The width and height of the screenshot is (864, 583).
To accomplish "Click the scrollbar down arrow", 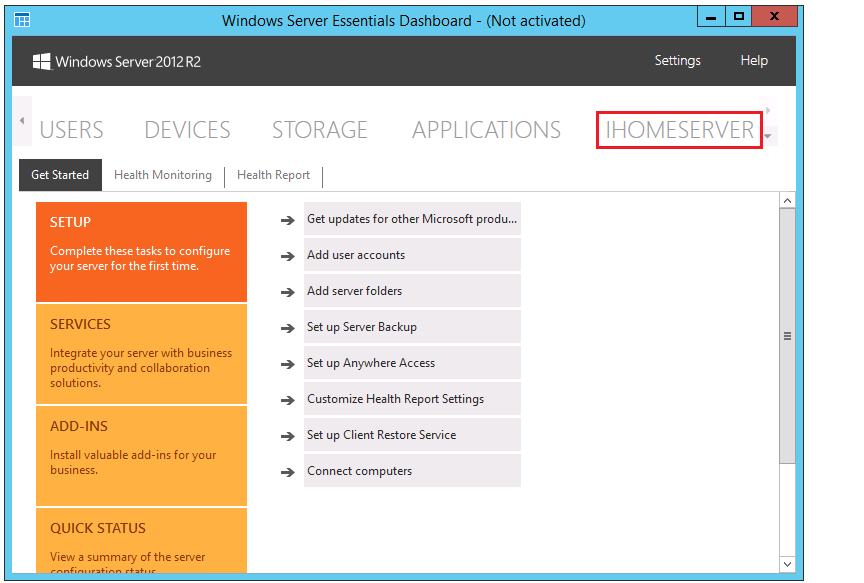I will point(787,564).
